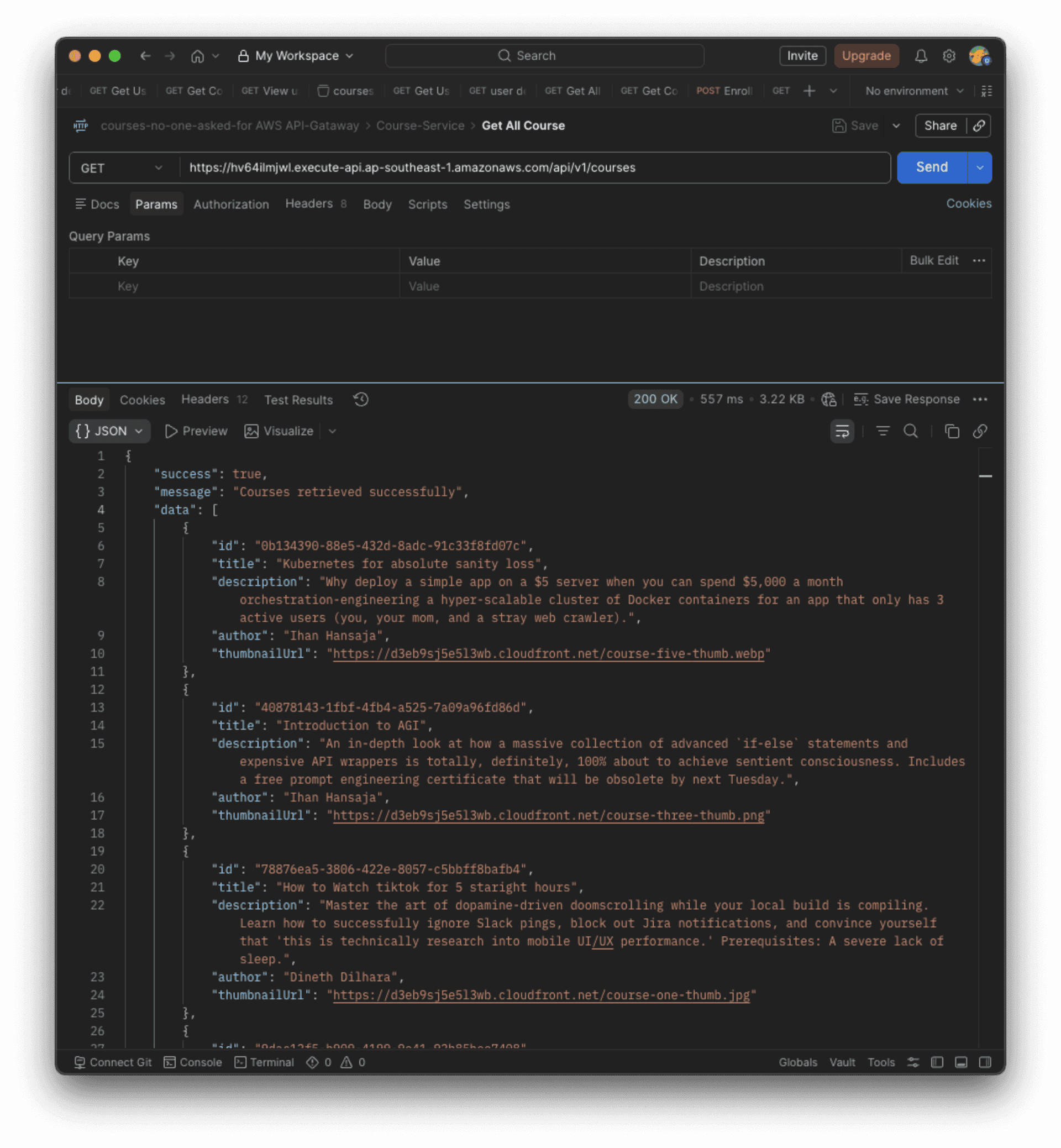Open the settings gear

(949, 56)
